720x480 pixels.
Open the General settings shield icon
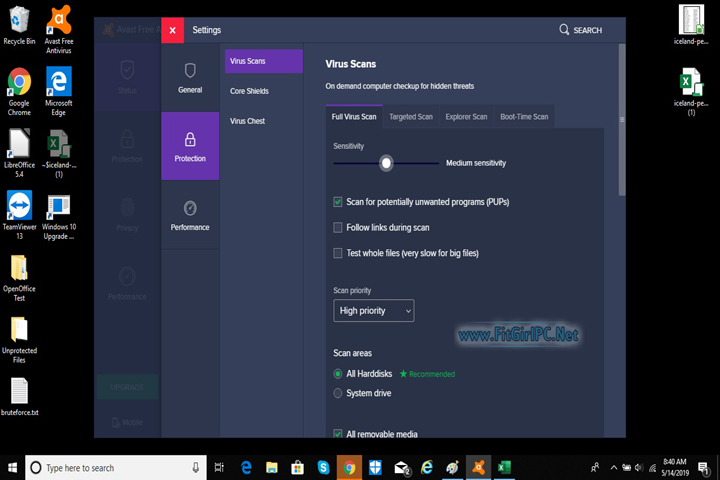pyautogui.click(x=190, y=71)
